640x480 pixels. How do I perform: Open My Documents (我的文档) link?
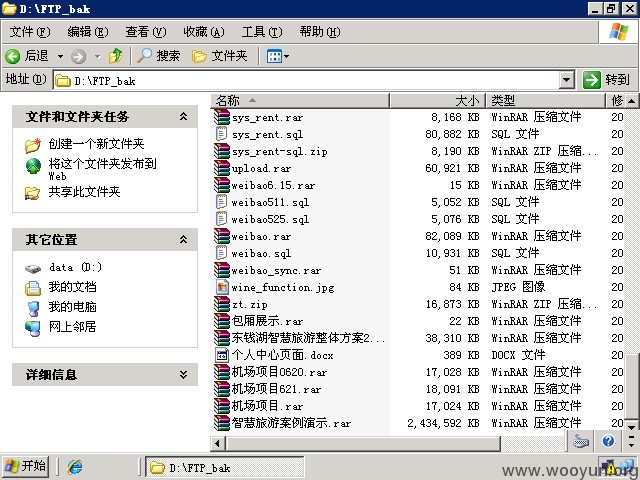point(72,287)
